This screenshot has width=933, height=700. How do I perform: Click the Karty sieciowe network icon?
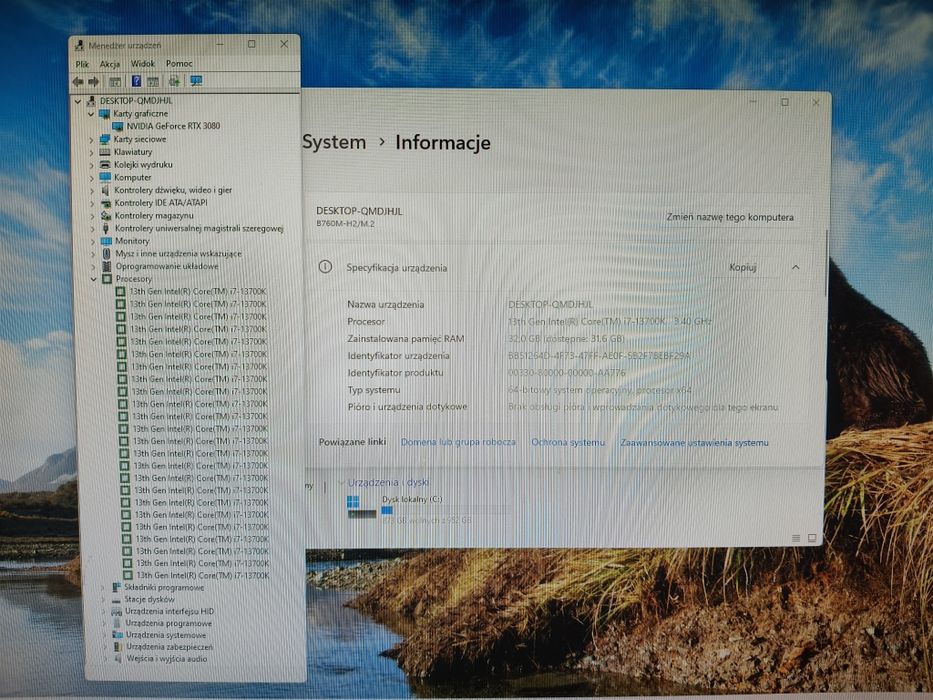pos(105,139)
